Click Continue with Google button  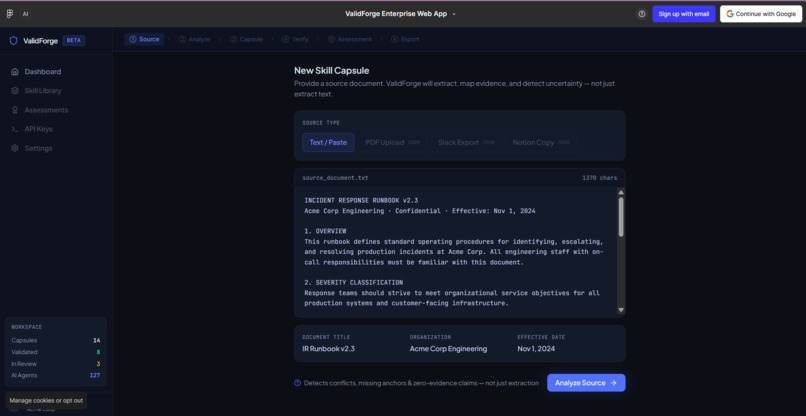761,14
